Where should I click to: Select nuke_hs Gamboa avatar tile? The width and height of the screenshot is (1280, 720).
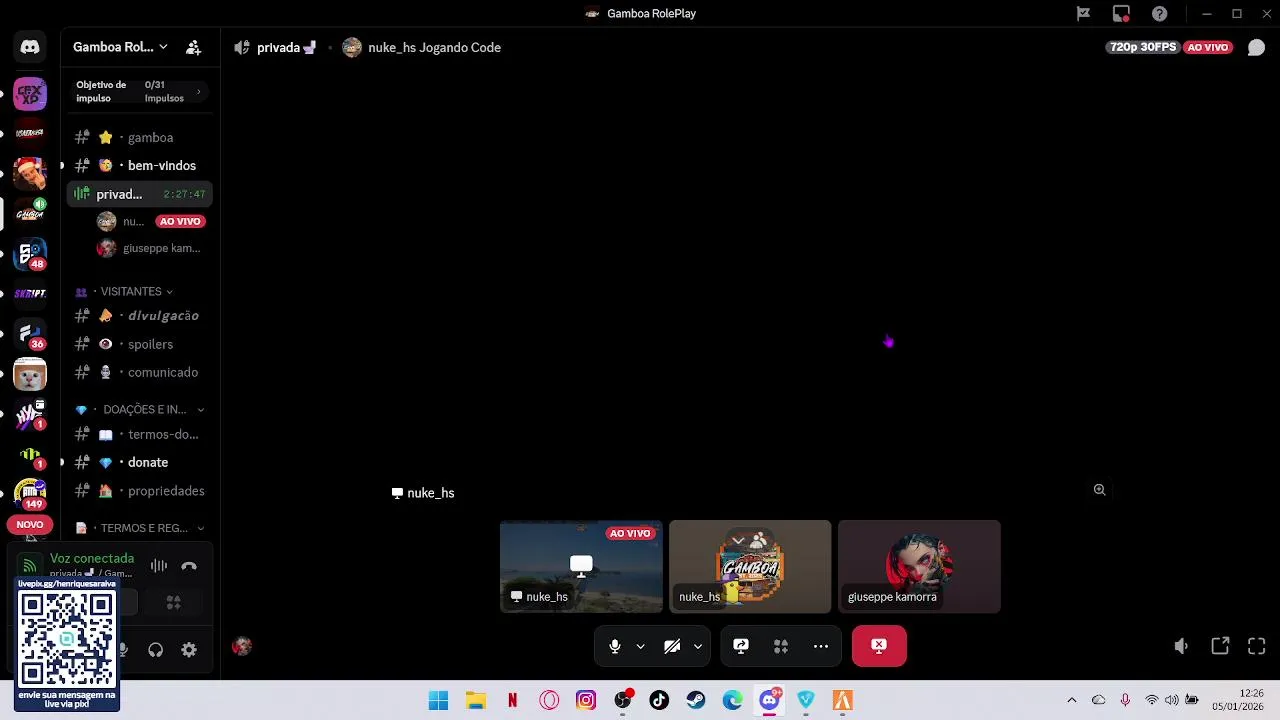(x=750, y=566)
